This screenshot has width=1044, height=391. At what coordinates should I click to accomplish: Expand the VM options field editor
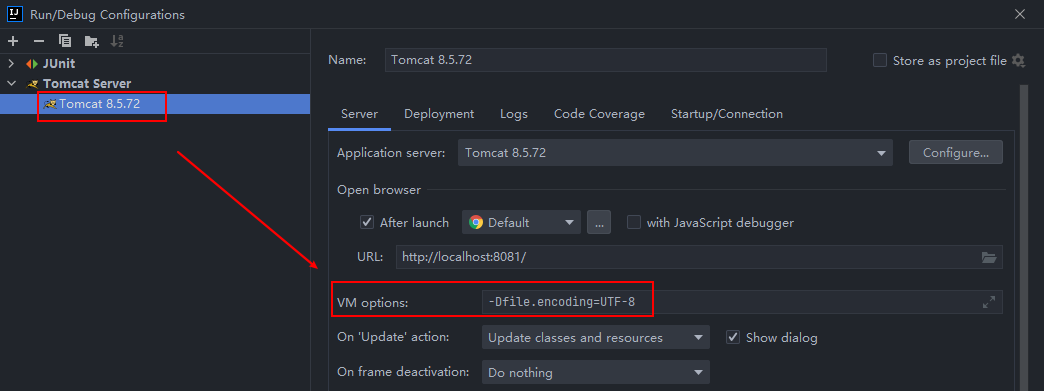tap(989, 302)
